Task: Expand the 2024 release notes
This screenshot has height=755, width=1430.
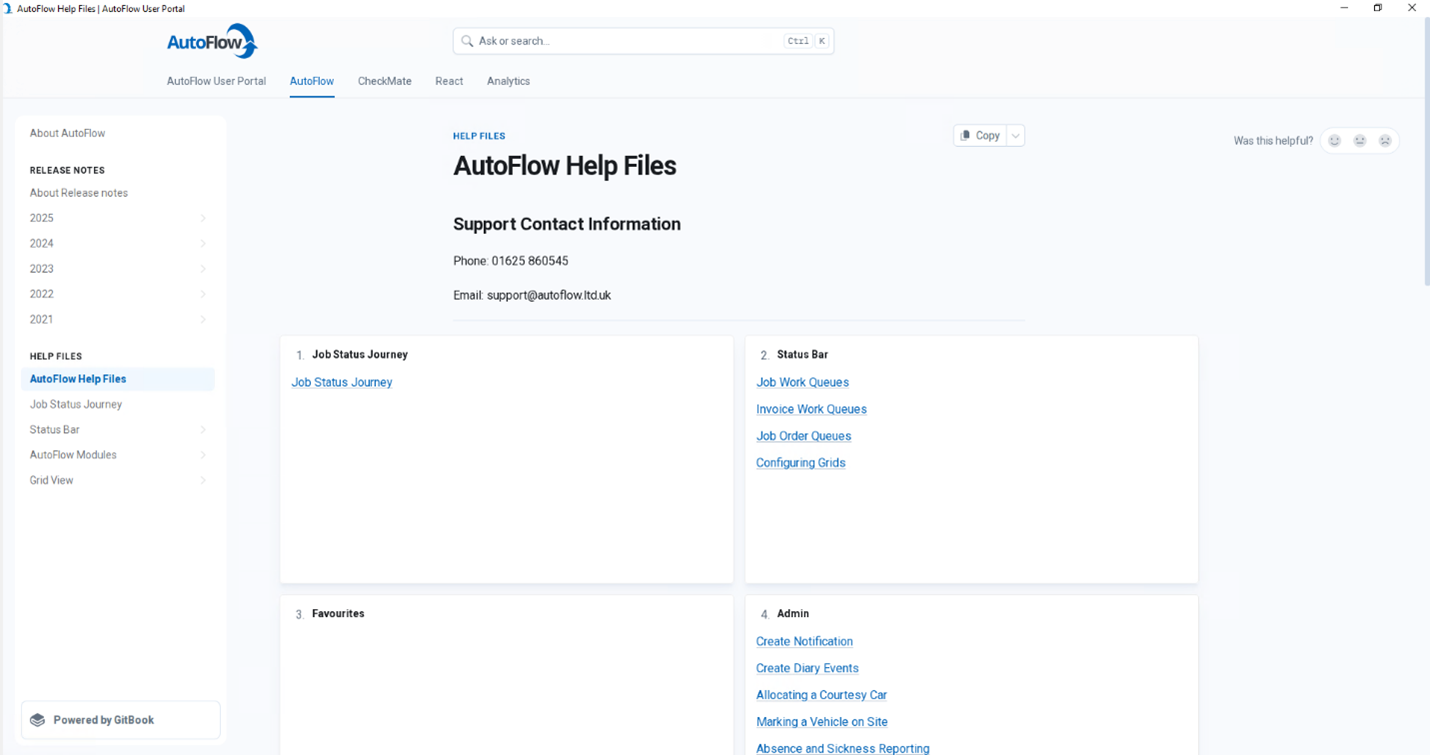Action: click(203, 243)
